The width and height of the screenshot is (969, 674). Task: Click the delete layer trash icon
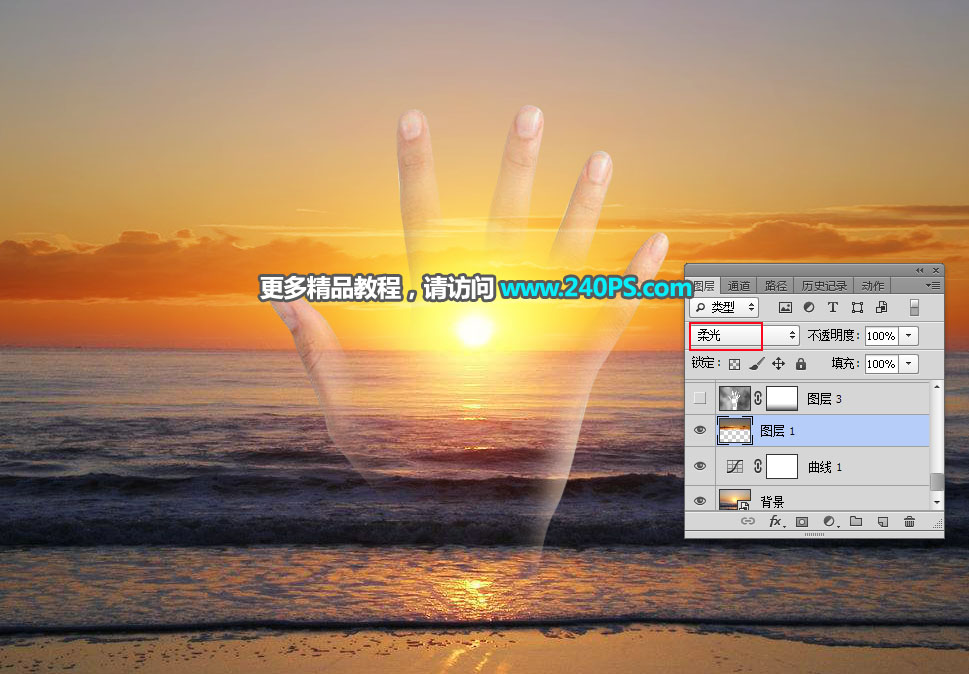pos(909,521)
